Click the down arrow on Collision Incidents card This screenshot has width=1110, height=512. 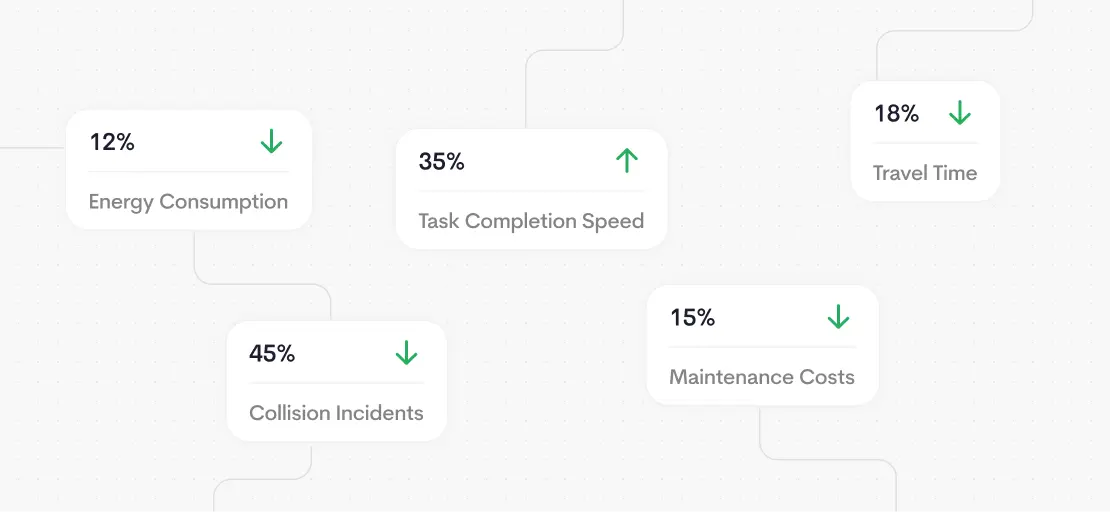point(406,353)
